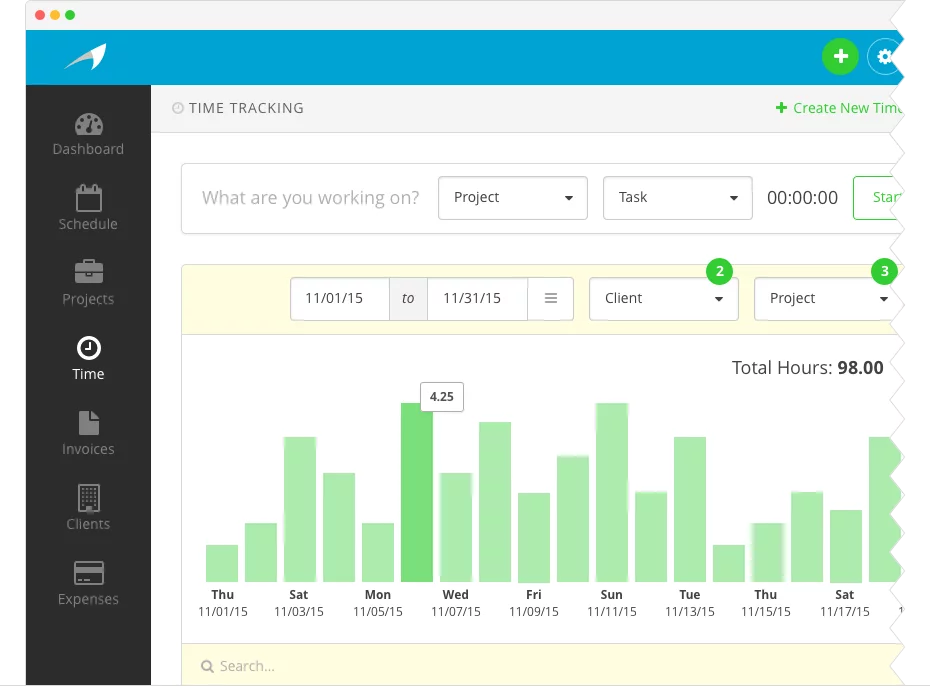The image size is (930, 686).
Task: Click the 'What are you working on?' field
Action: [310, 198]
